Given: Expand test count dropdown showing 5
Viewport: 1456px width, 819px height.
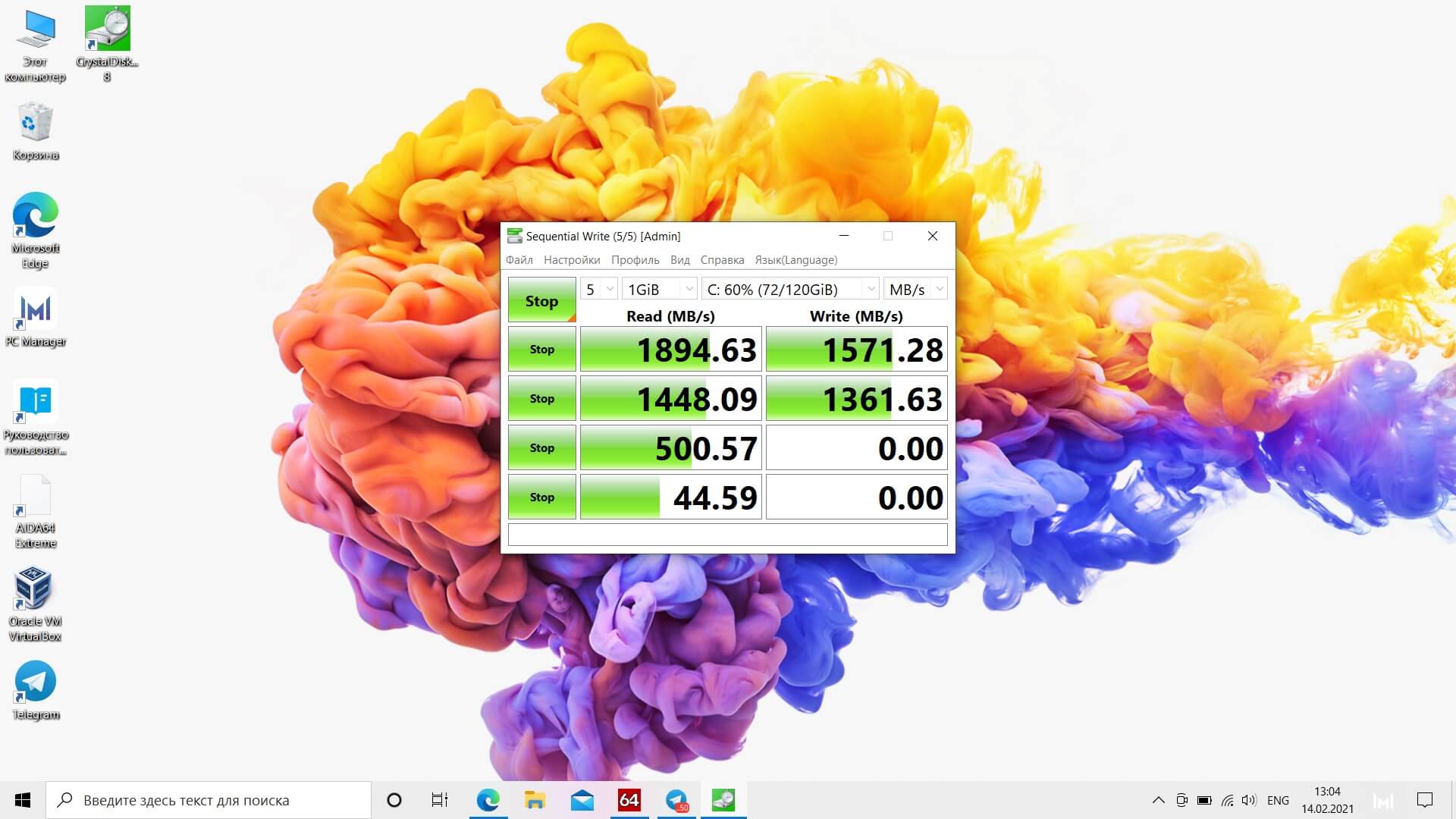Looking at the screenshot, I should point(599,289).
